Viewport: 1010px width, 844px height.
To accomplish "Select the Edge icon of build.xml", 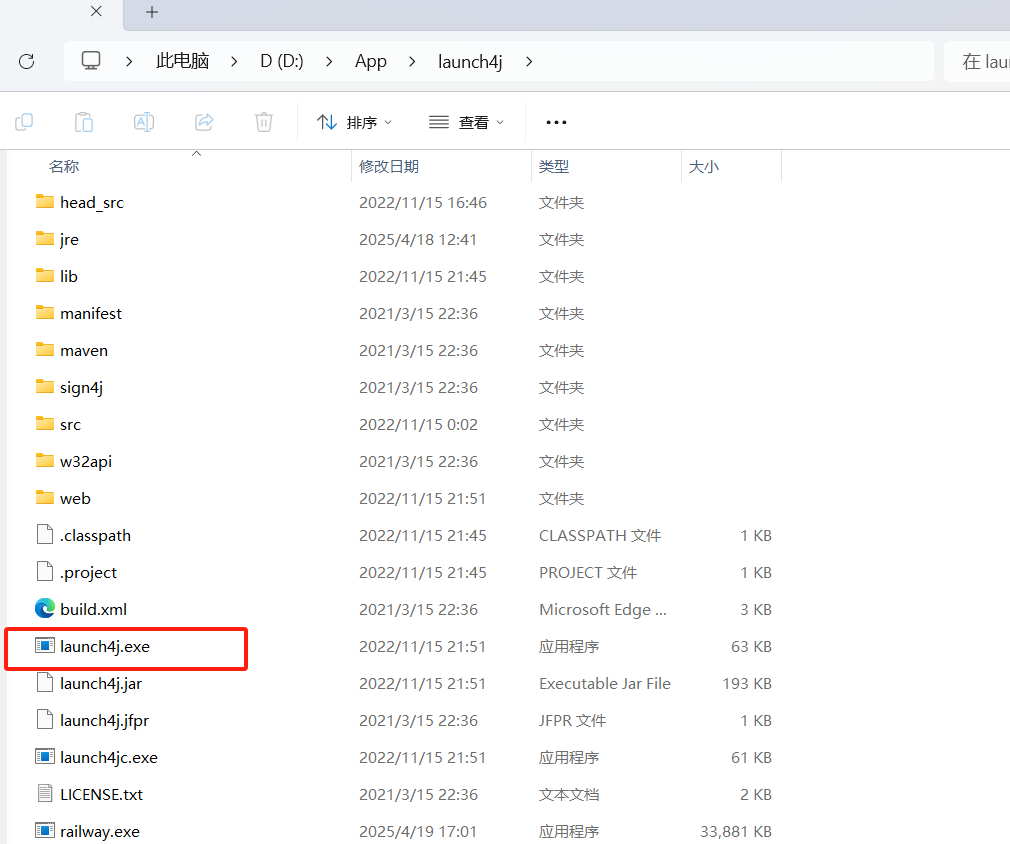I will pos(45,609).
